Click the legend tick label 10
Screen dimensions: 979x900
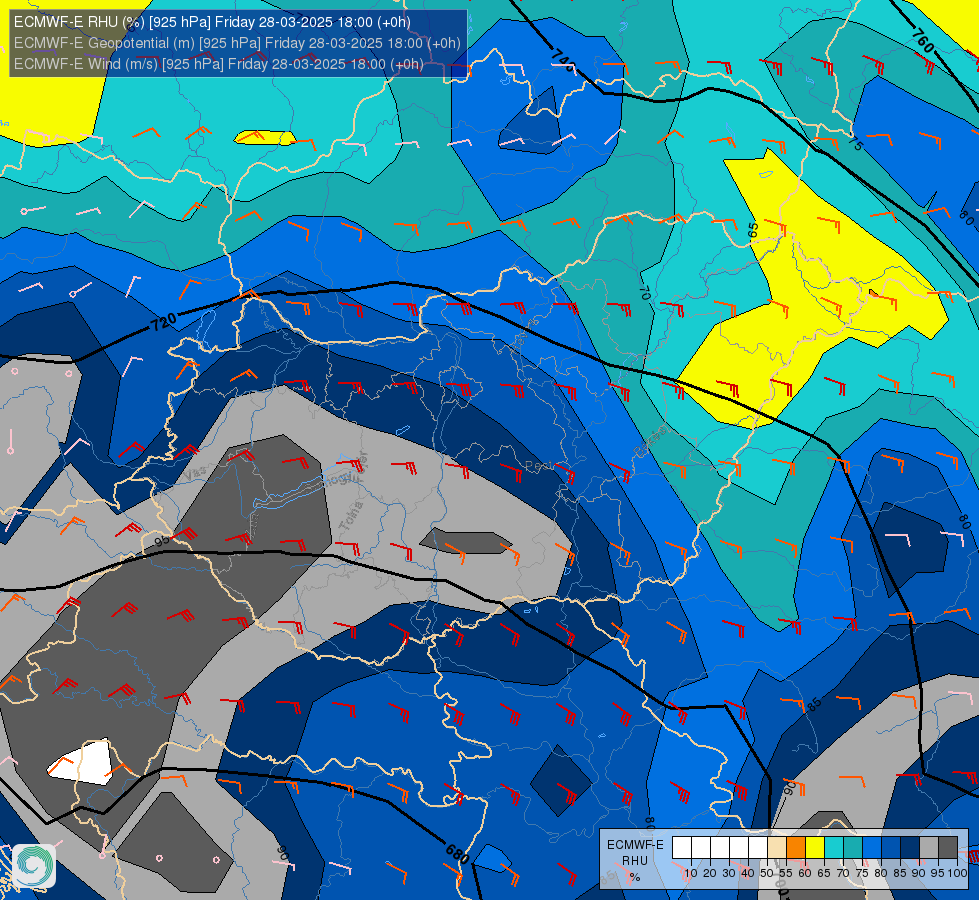[x=691, y=873]
